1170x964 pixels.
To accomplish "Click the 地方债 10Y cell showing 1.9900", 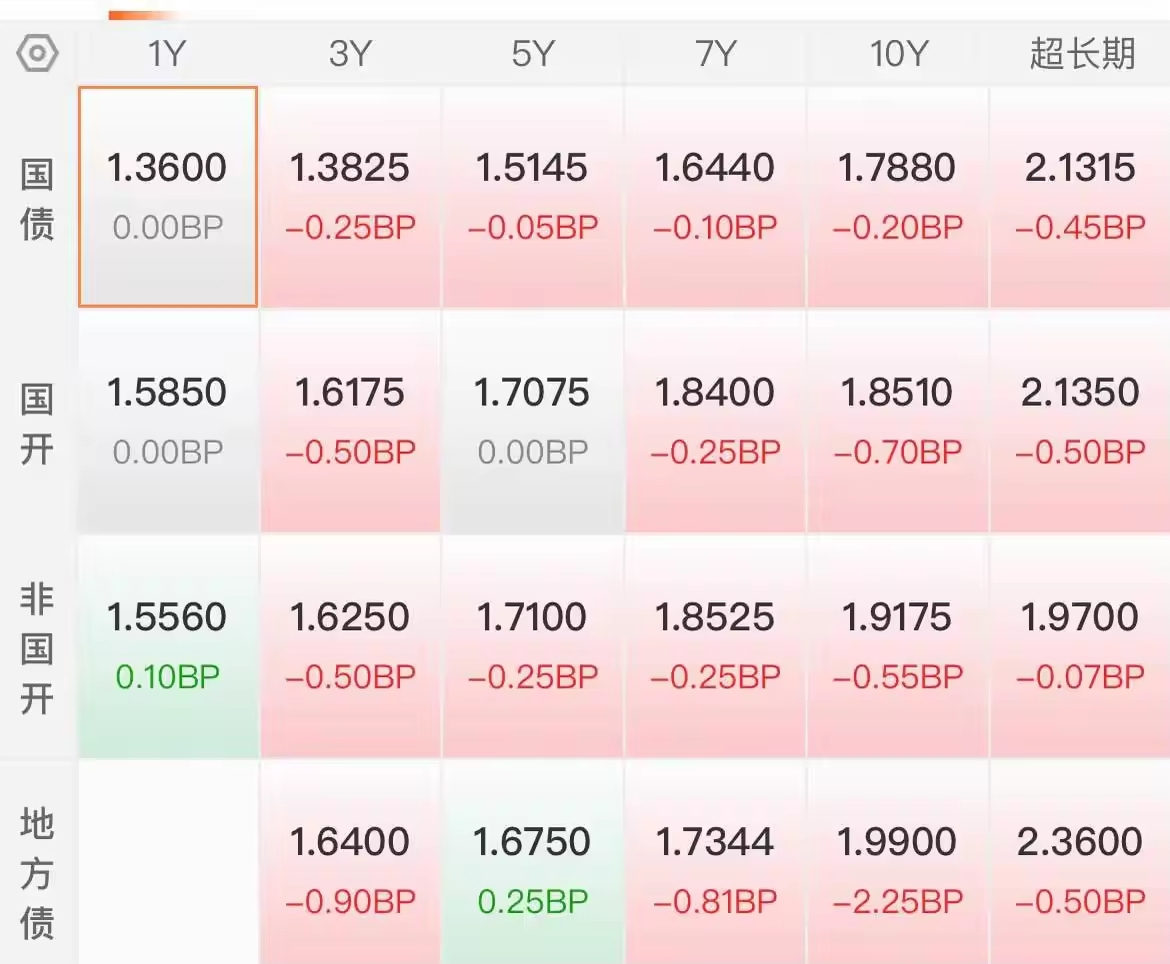I will click(898, 870).
